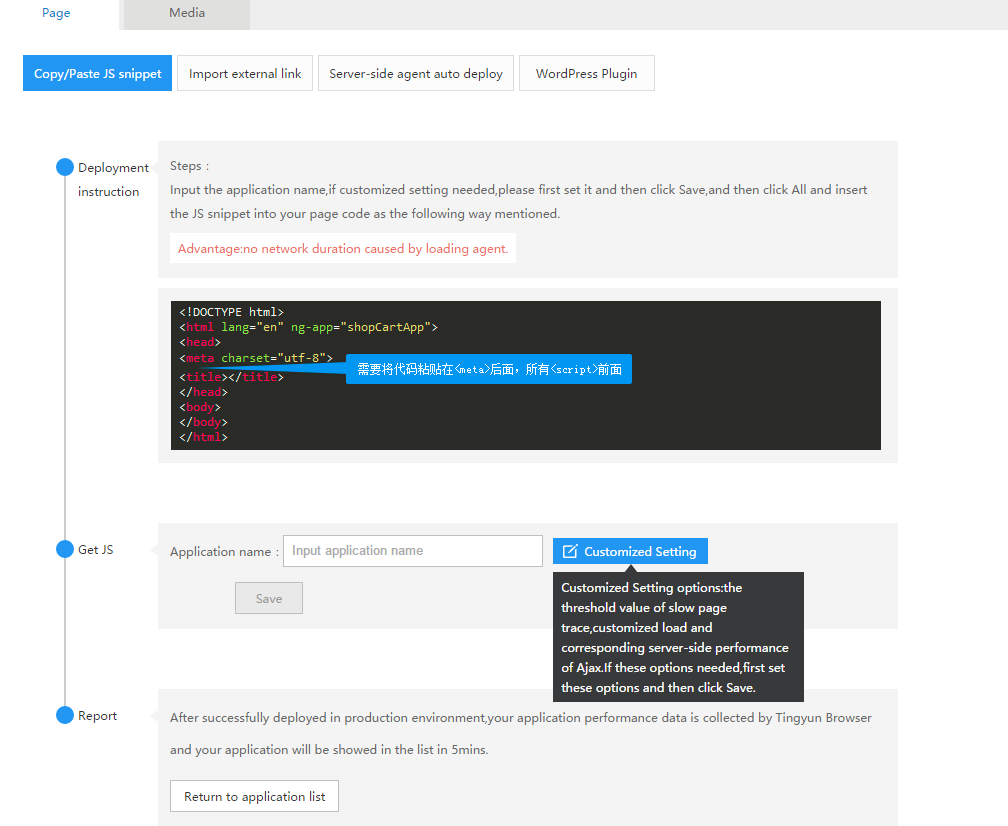Select Copy/Paste JS snippet option
This screenshot has height=826, width=1008.
pyautogui.click(x=98, y=73)
